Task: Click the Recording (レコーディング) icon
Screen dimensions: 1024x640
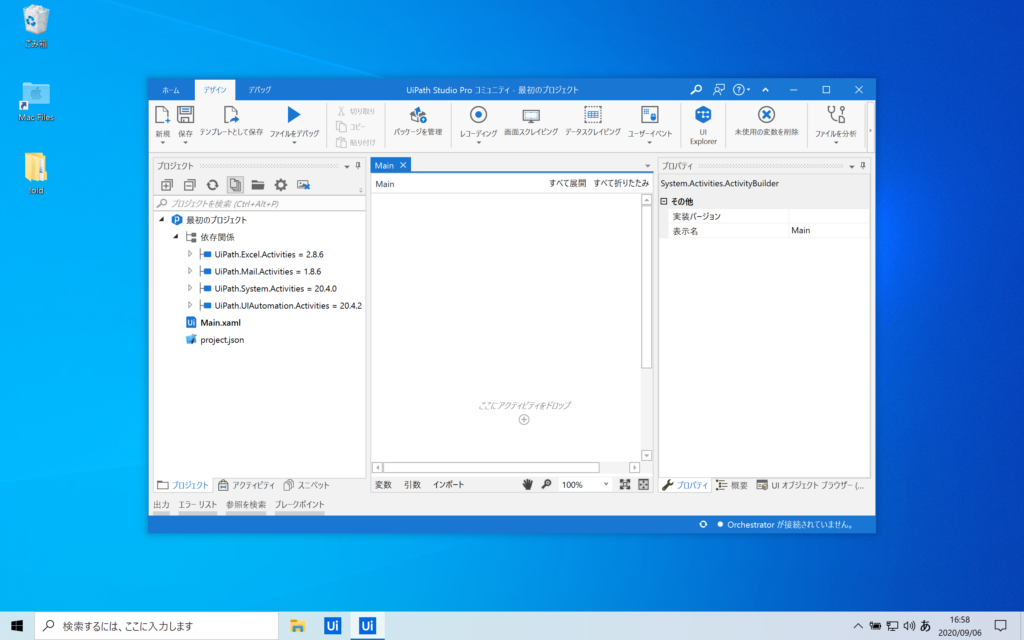Action: click(478, 115)
